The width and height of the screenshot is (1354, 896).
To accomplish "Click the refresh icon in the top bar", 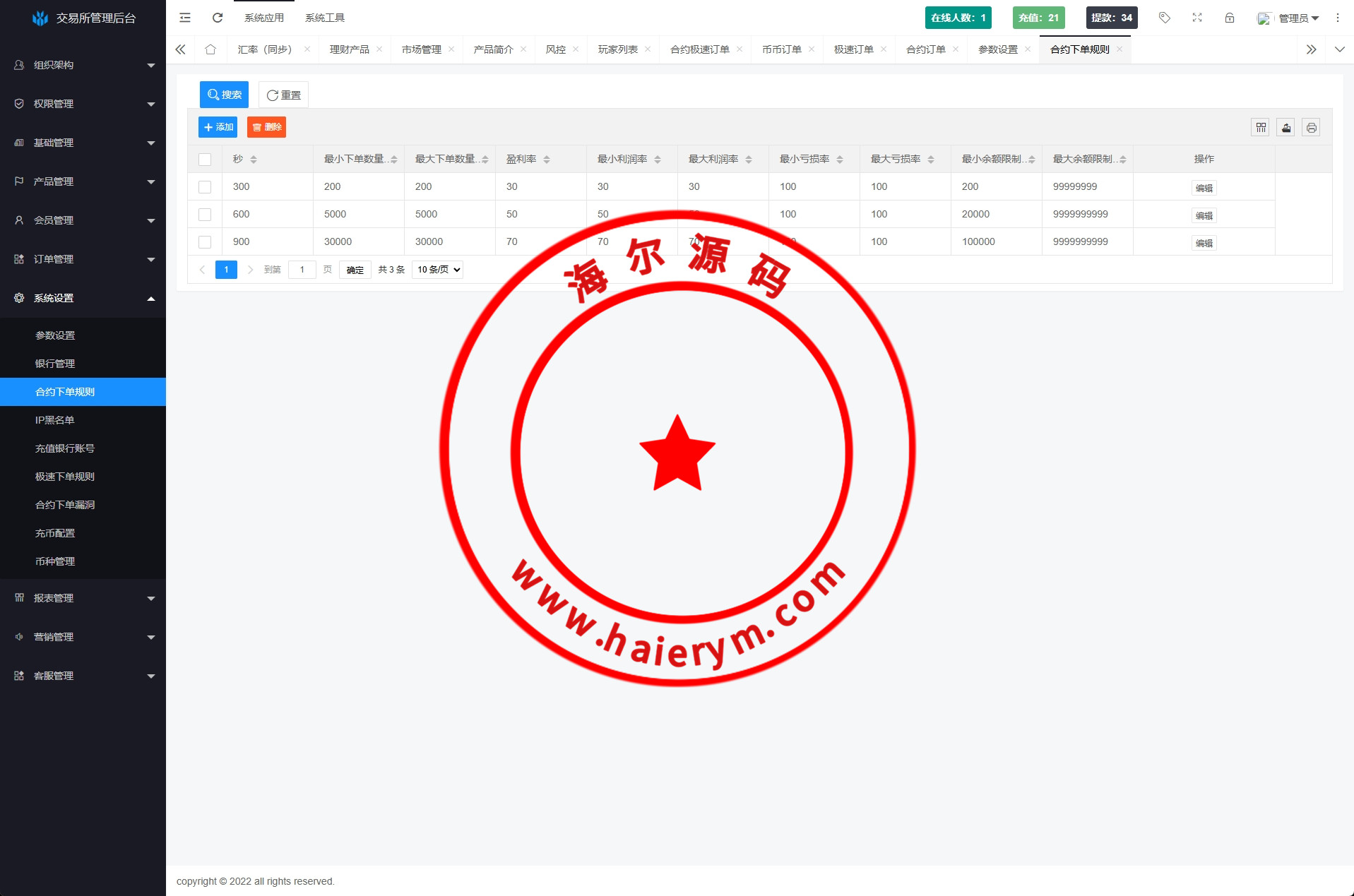I will (218, 18).
